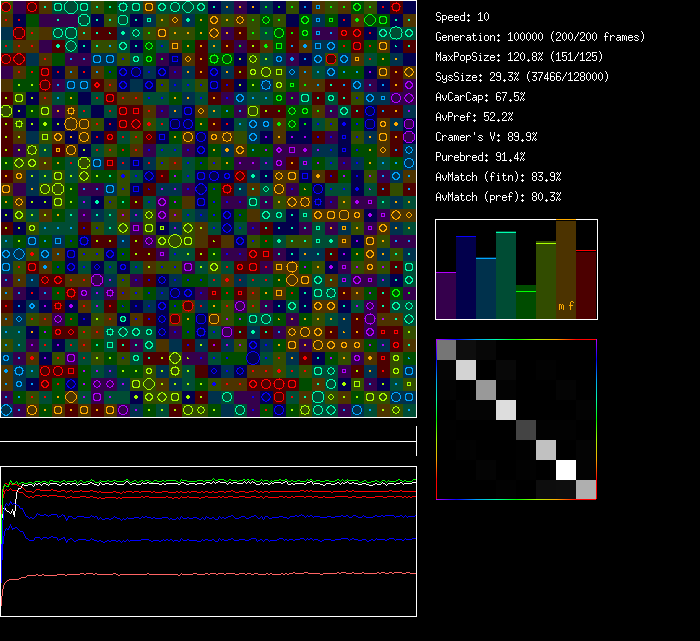700x641 pixels.
Task: Click the top-left cell of the population grid
Action: coord(6,7)
